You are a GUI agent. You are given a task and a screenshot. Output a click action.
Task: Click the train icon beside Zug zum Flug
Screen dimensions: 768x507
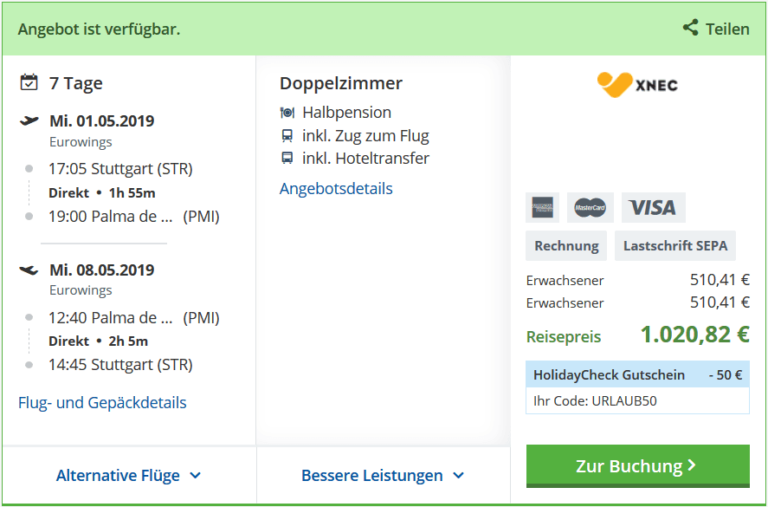click(287, 136)
